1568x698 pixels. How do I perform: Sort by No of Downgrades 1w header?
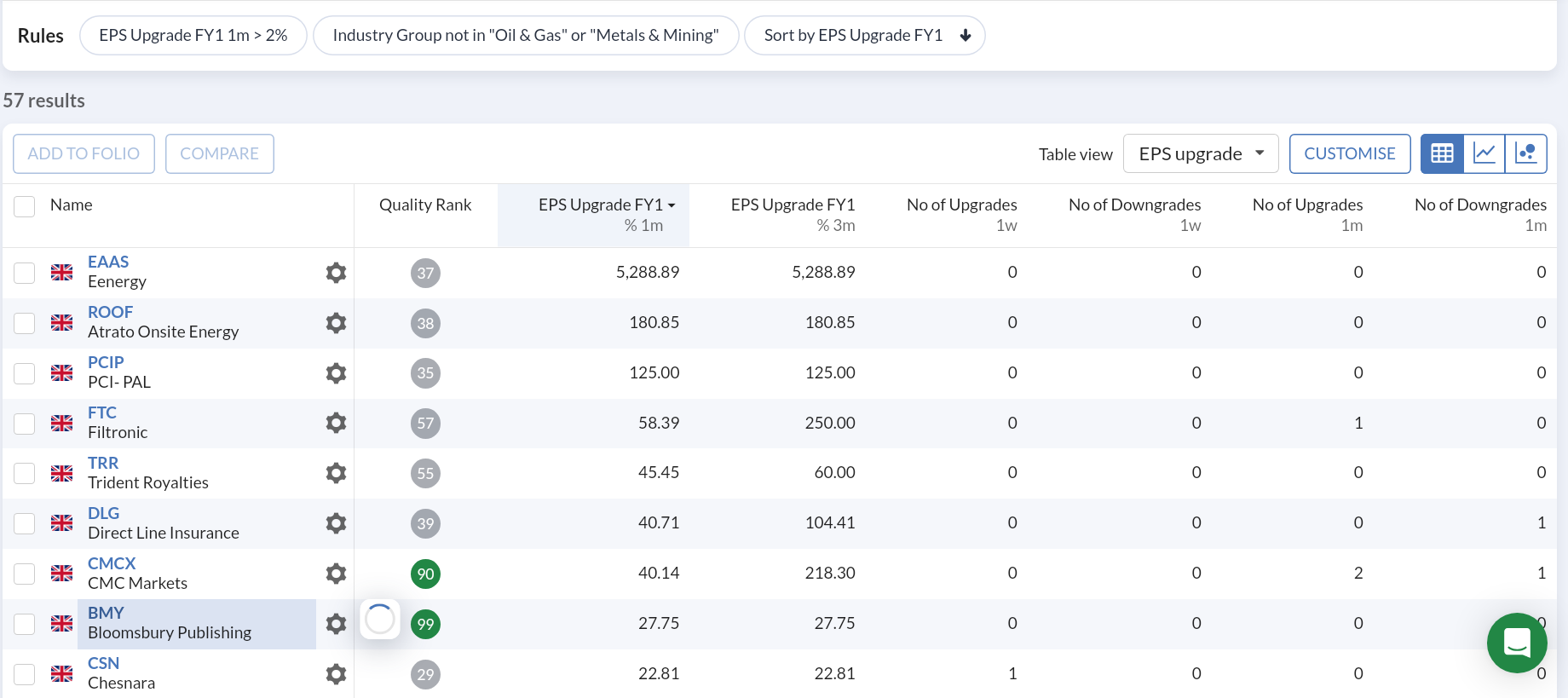(1135, 215)
